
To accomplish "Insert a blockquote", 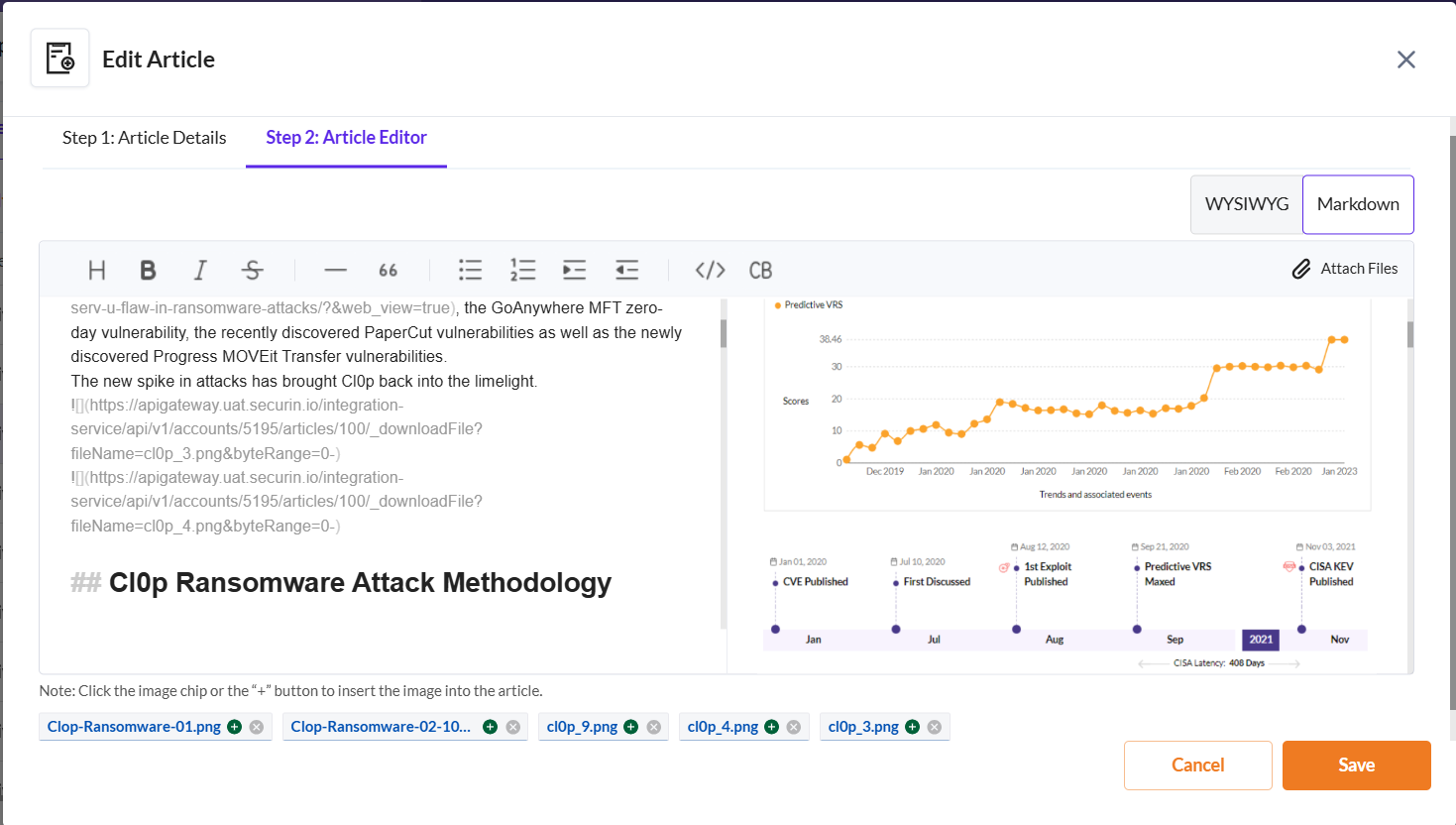I will click(388, 270).
